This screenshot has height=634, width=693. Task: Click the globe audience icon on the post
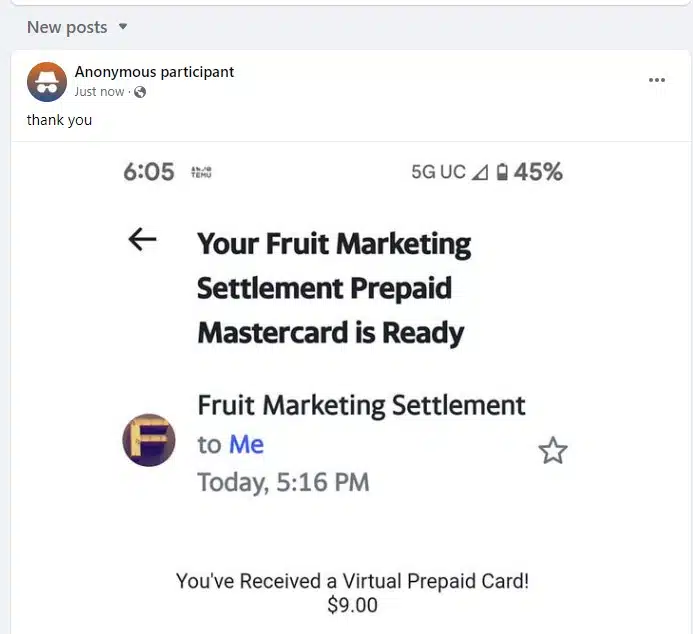pyautogui.click(x=140, y=92)
